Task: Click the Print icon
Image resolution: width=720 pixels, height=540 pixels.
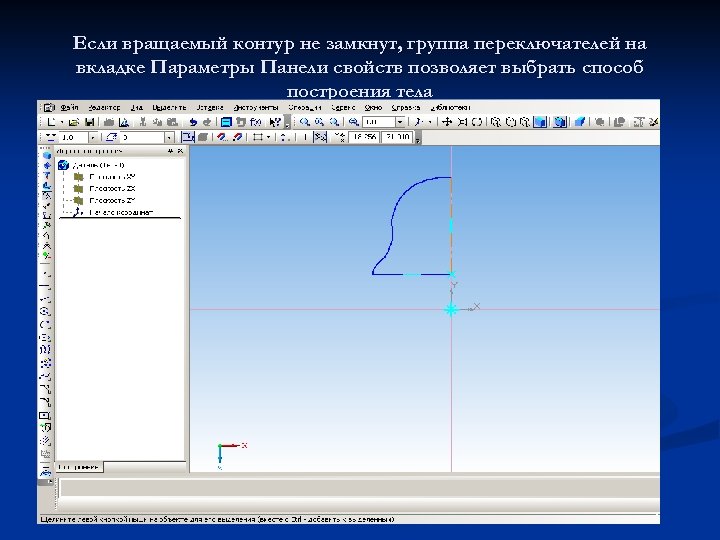Action: tap(109, 122)
